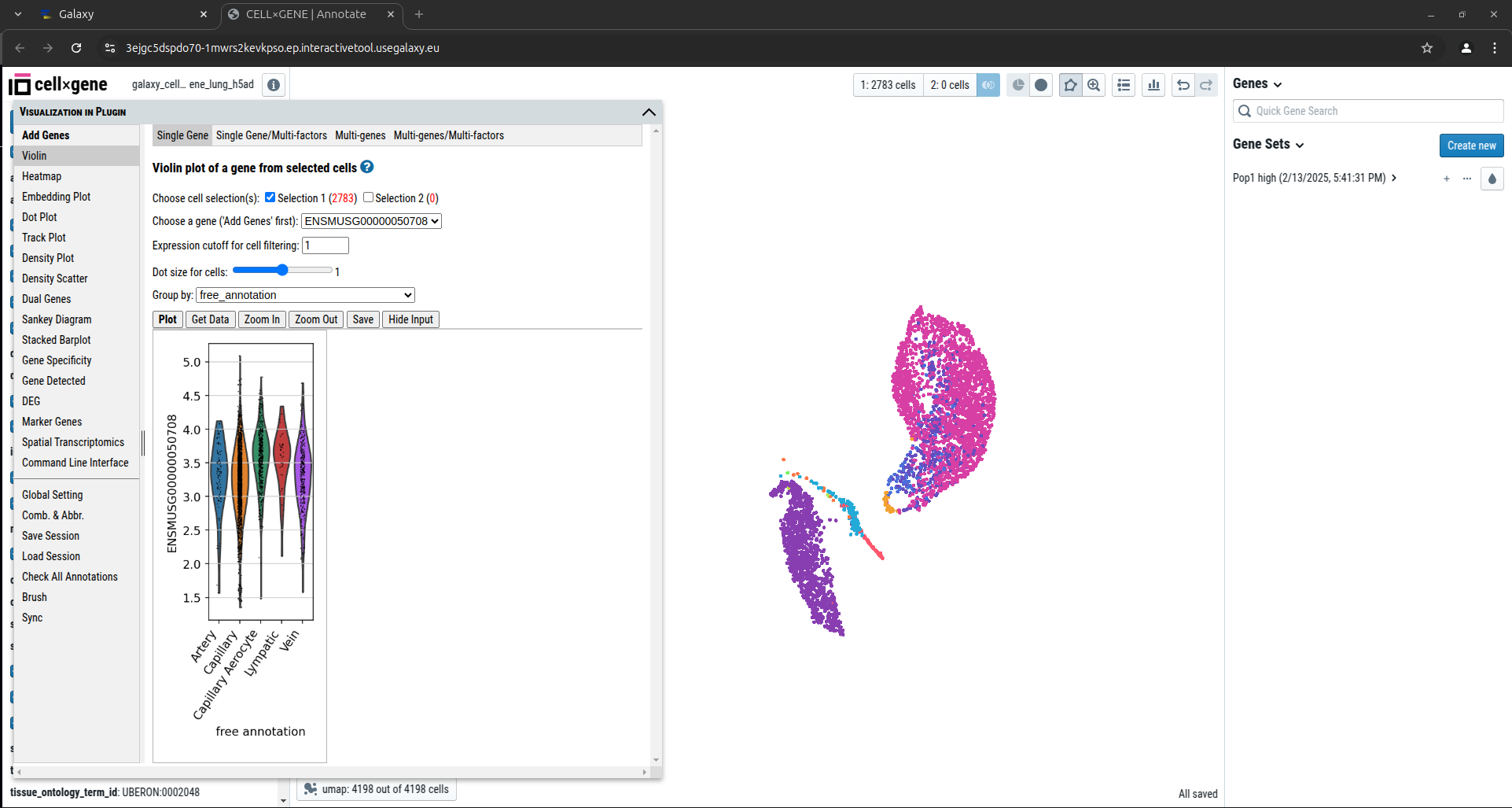The image size is (1512, 808).
Task: Click the cellxgene logo
Action: [58, 84]
